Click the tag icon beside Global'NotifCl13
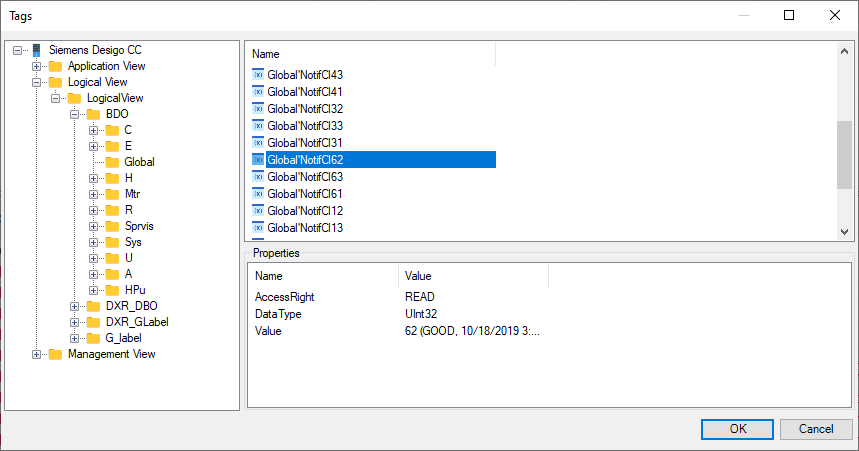 click(258, 227)
